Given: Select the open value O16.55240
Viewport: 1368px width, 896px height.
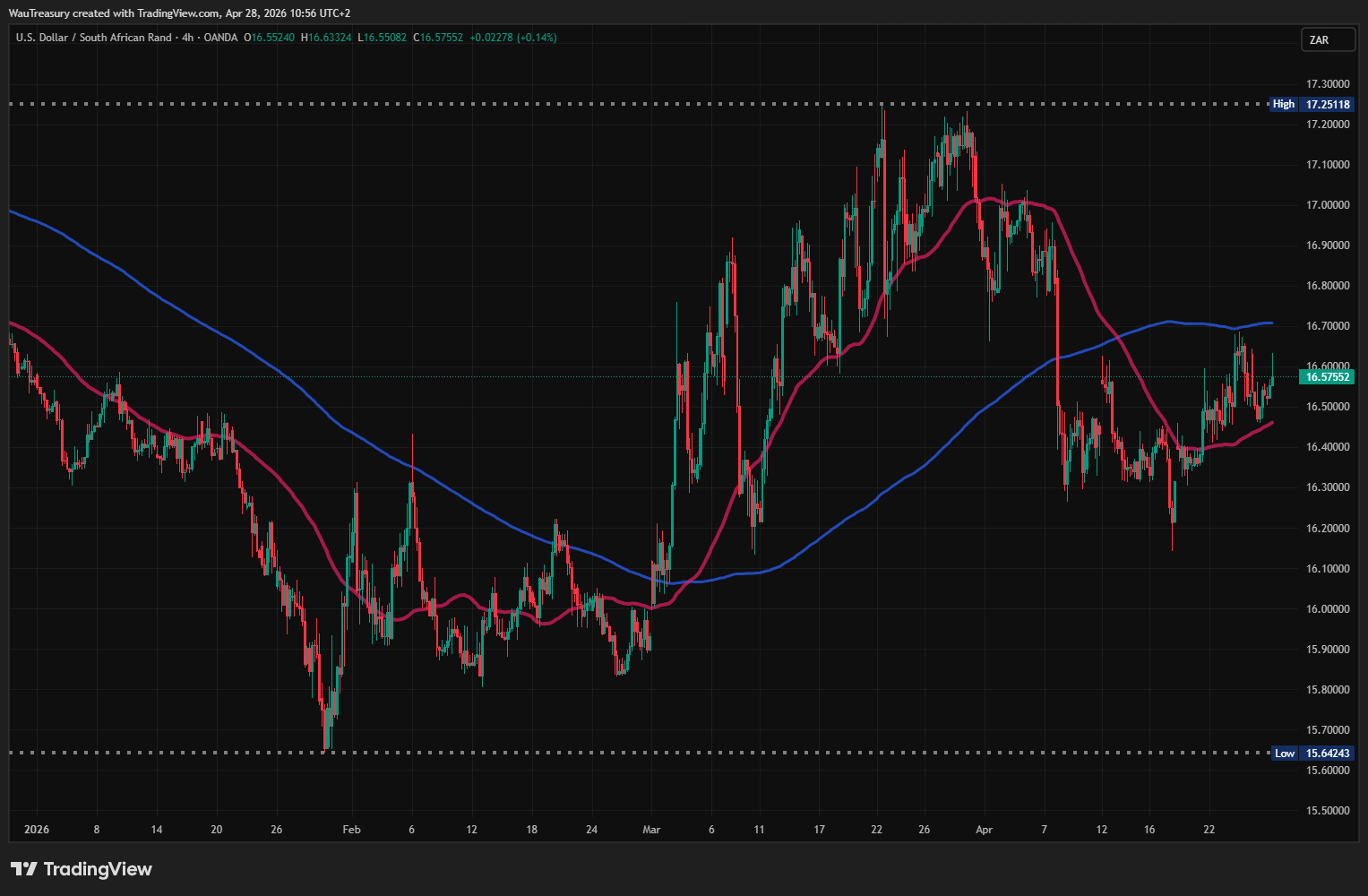Looking at the screenshot, I should [269, 38].
